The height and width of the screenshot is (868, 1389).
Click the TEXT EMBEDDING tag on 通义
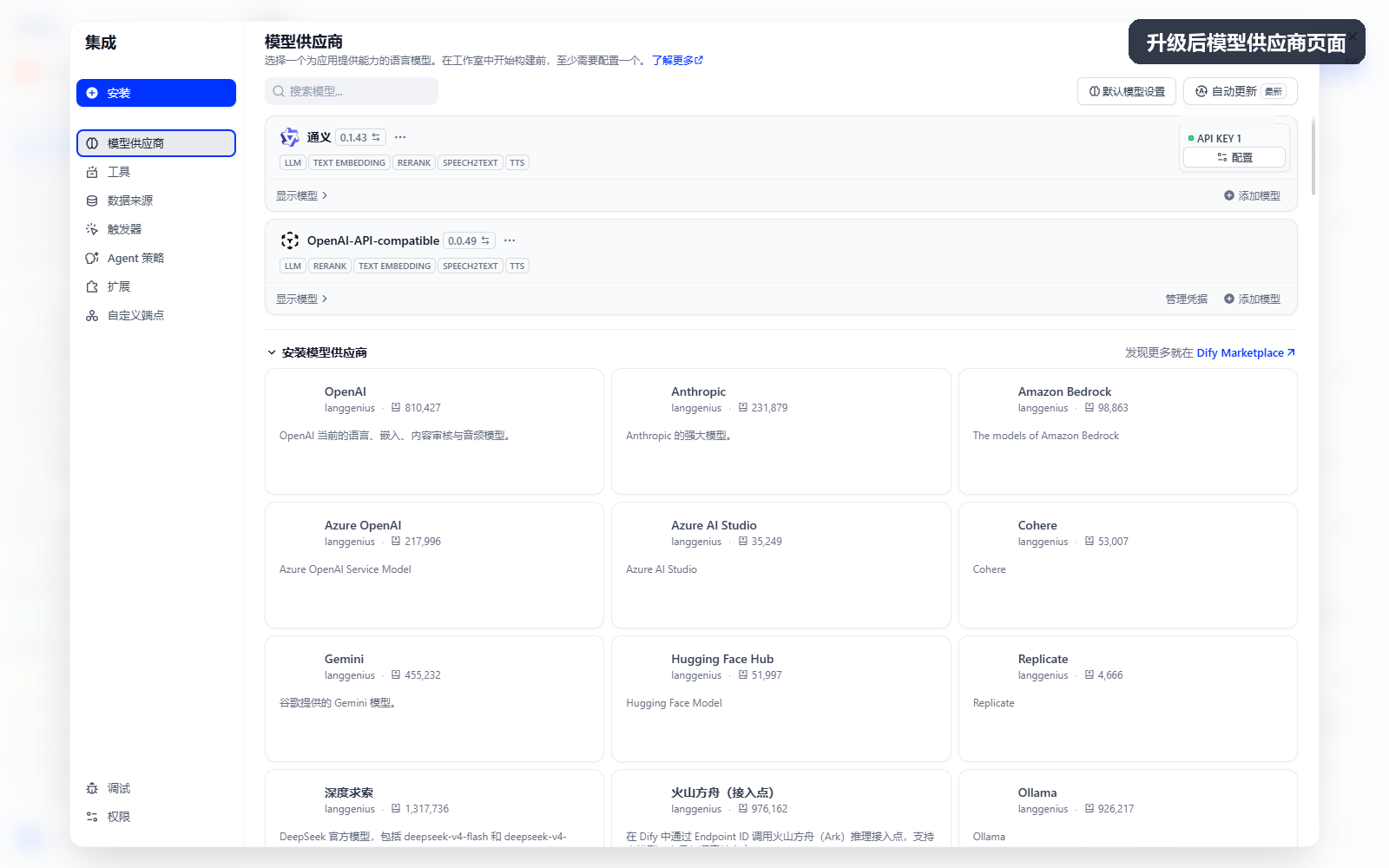(349, 162)
